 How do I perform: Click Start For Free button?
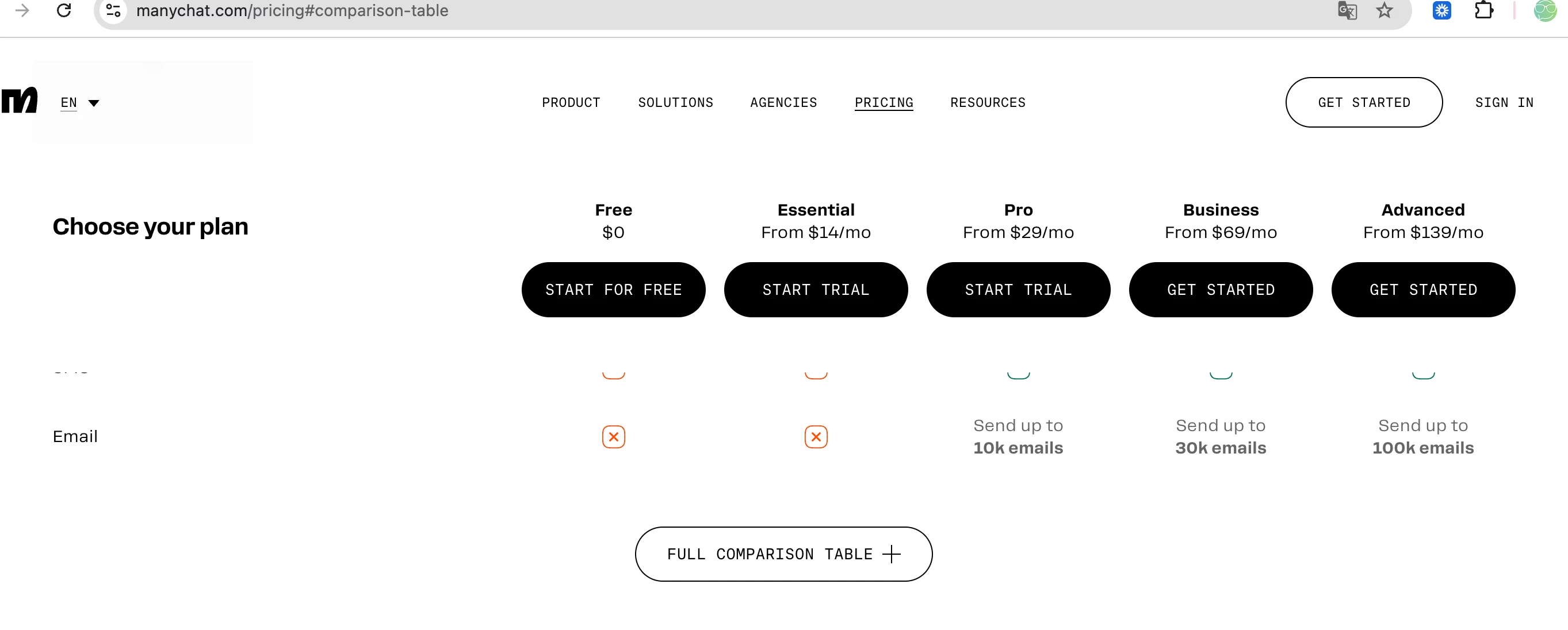pos(613,290)
